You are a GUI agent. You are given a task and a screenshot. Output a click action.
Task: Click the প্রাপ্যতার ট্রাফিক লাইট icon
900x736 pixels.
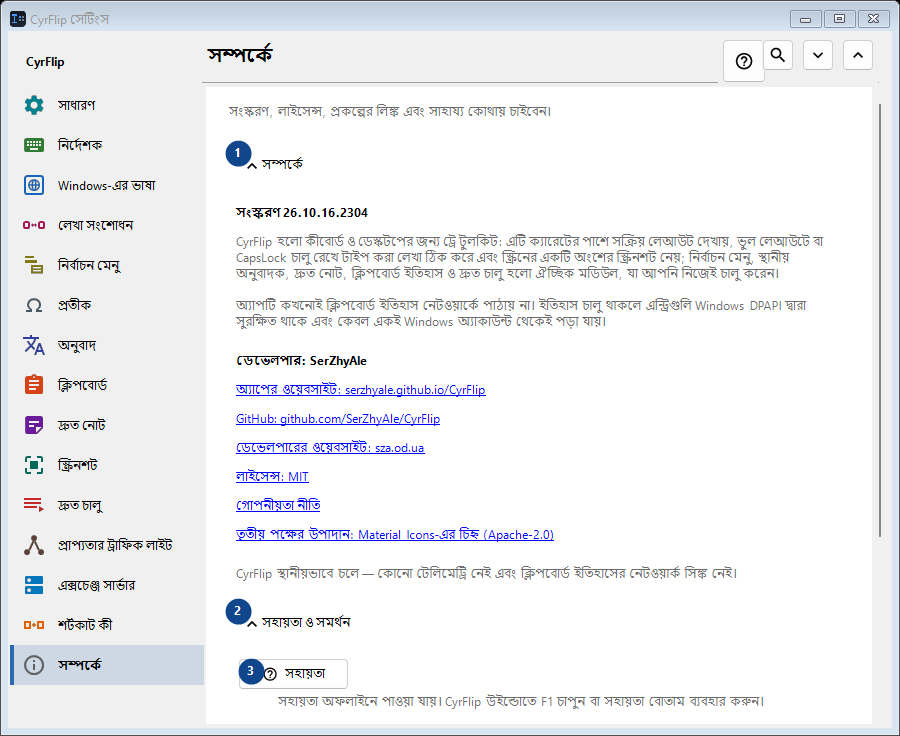pos(34,545)
